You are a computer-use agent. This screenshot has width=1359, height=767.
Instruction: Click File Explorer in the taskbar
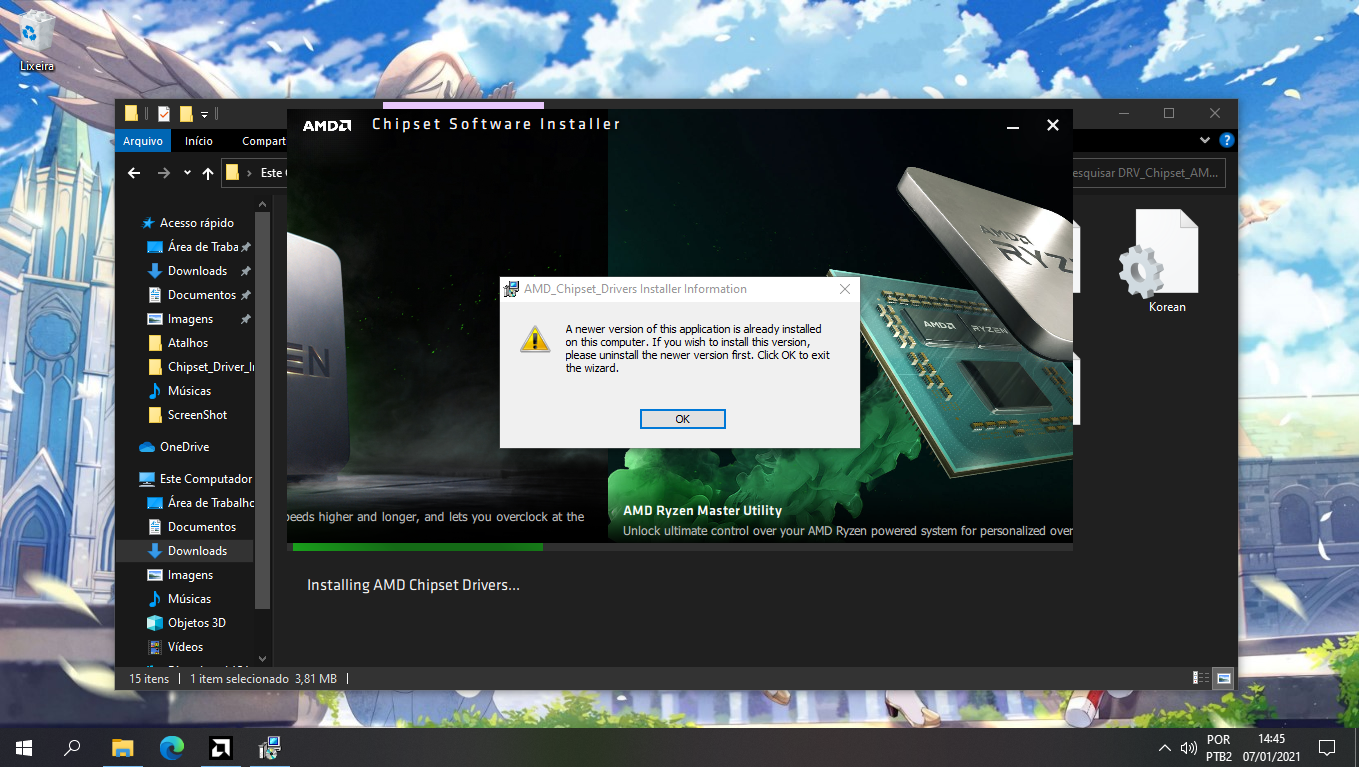122,747
